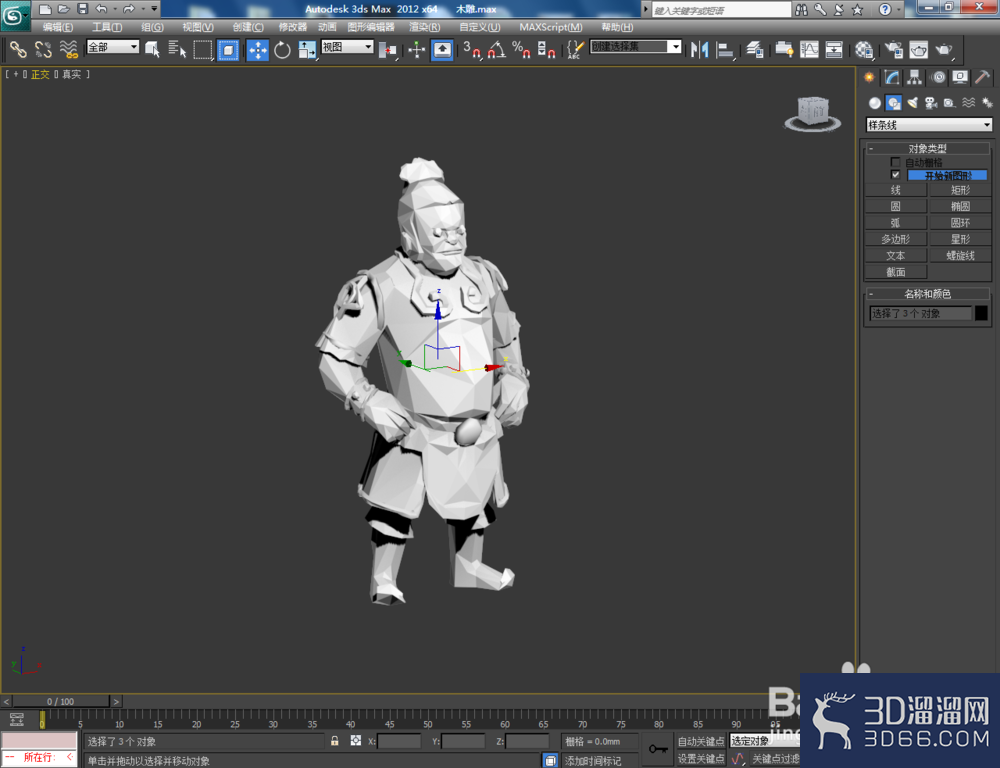Click the Mirror tool icon

(700, 49)
